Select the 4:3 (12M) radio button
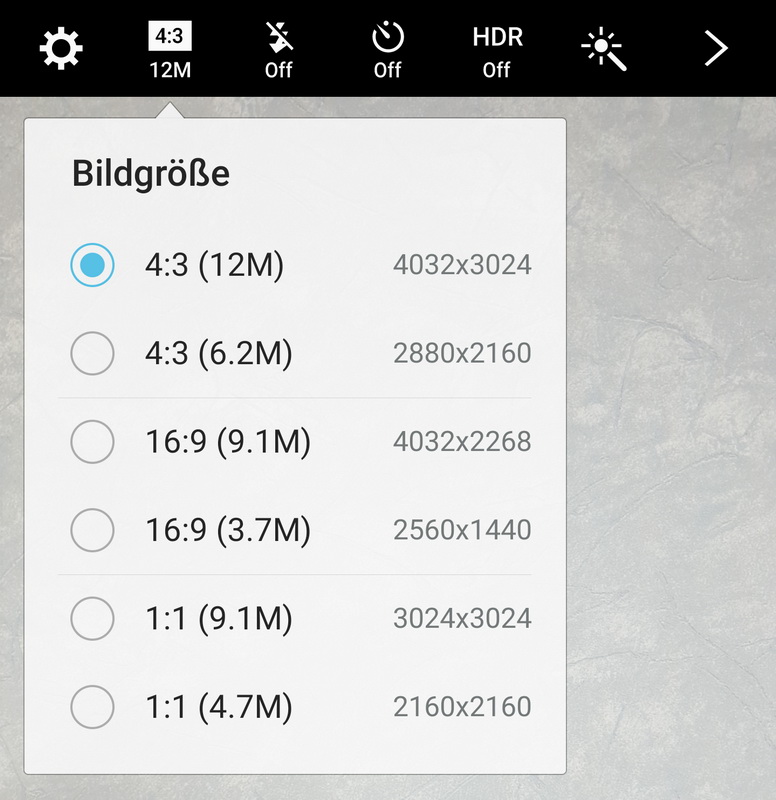Screen dimensions: 776x800 92,265
